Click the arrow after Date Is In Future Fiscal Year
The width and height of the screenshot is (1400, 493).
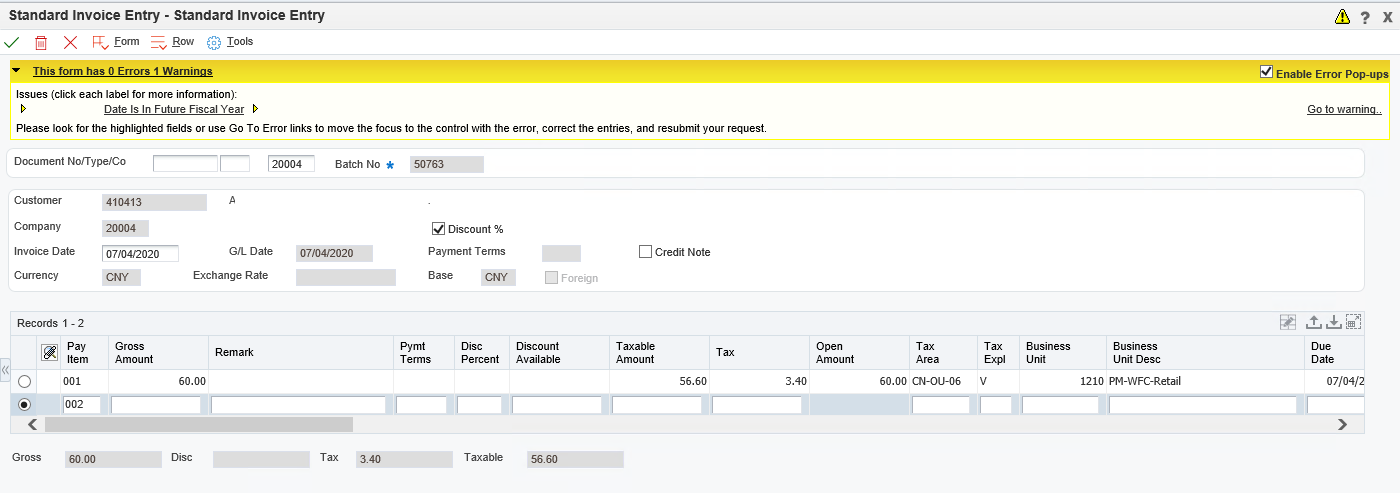(x=255, y=109)
